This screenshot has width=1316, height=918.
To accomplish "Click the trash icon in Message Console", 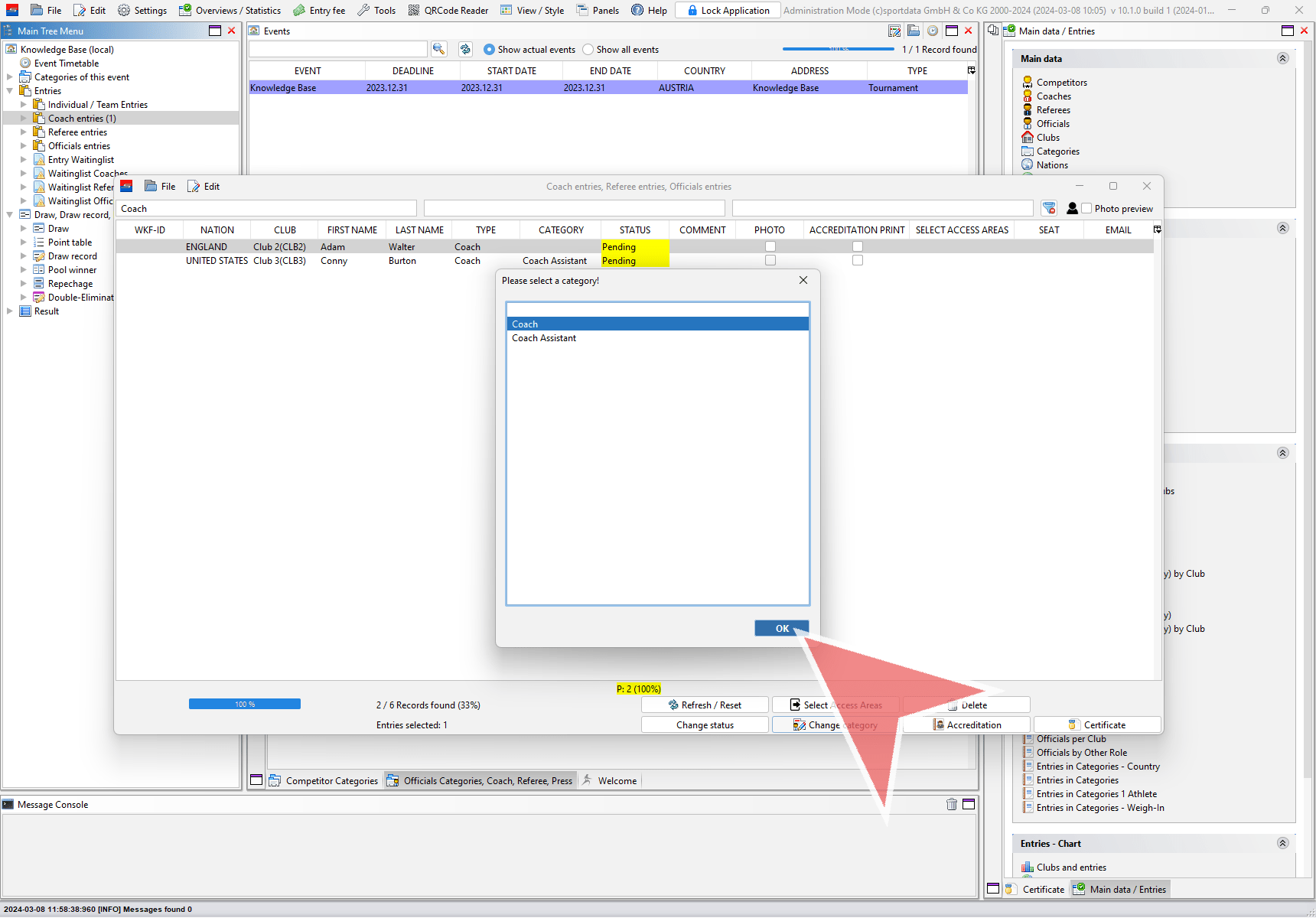I will pyautogui.click(x=951, y=804).
